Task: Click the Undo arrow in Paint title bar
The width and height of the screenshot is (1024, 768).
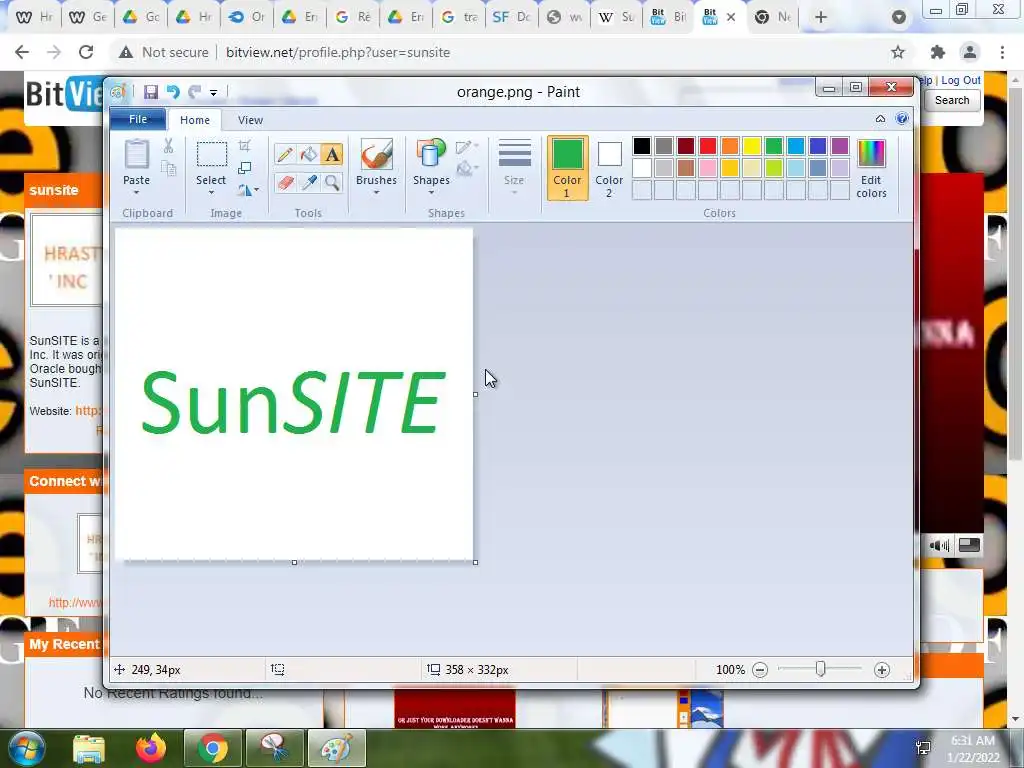Action: pyautogui.click(x=173, y=92)
